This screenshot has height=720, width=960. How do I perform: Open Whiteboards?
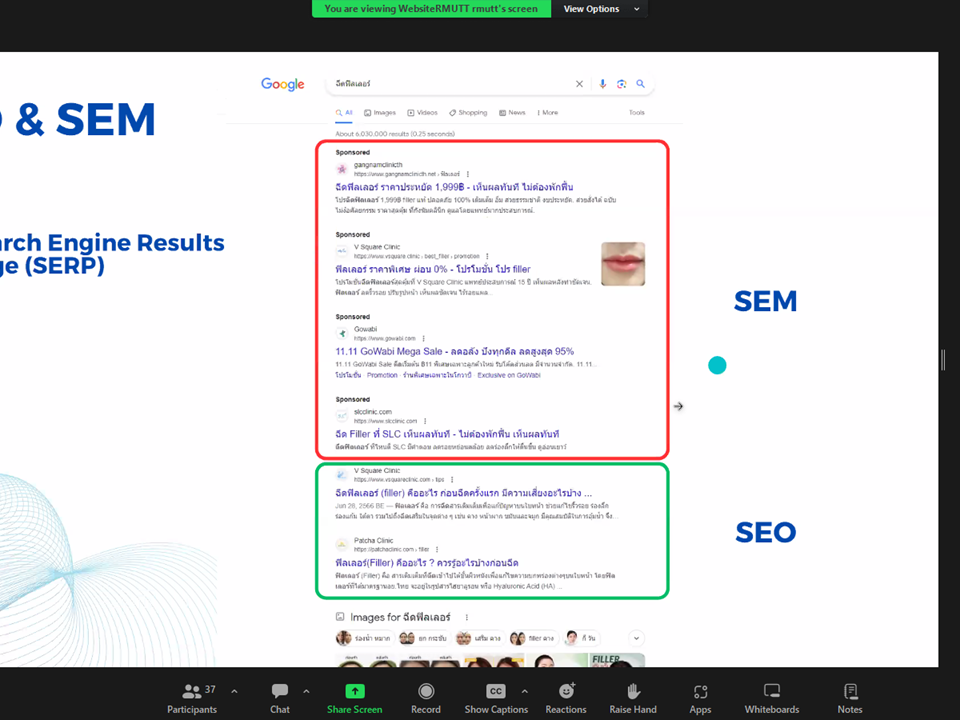771,699
